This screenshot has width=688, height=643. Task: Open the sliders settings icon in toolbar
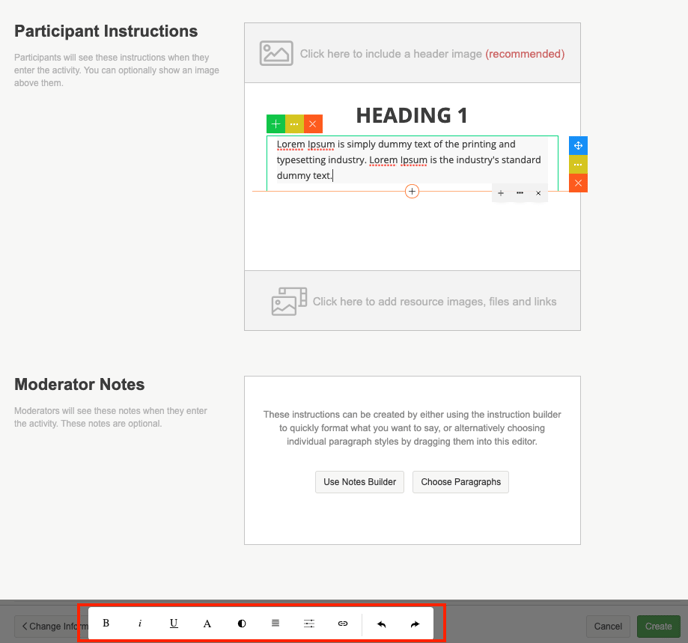pyautogui.click(x=309, y=623)
